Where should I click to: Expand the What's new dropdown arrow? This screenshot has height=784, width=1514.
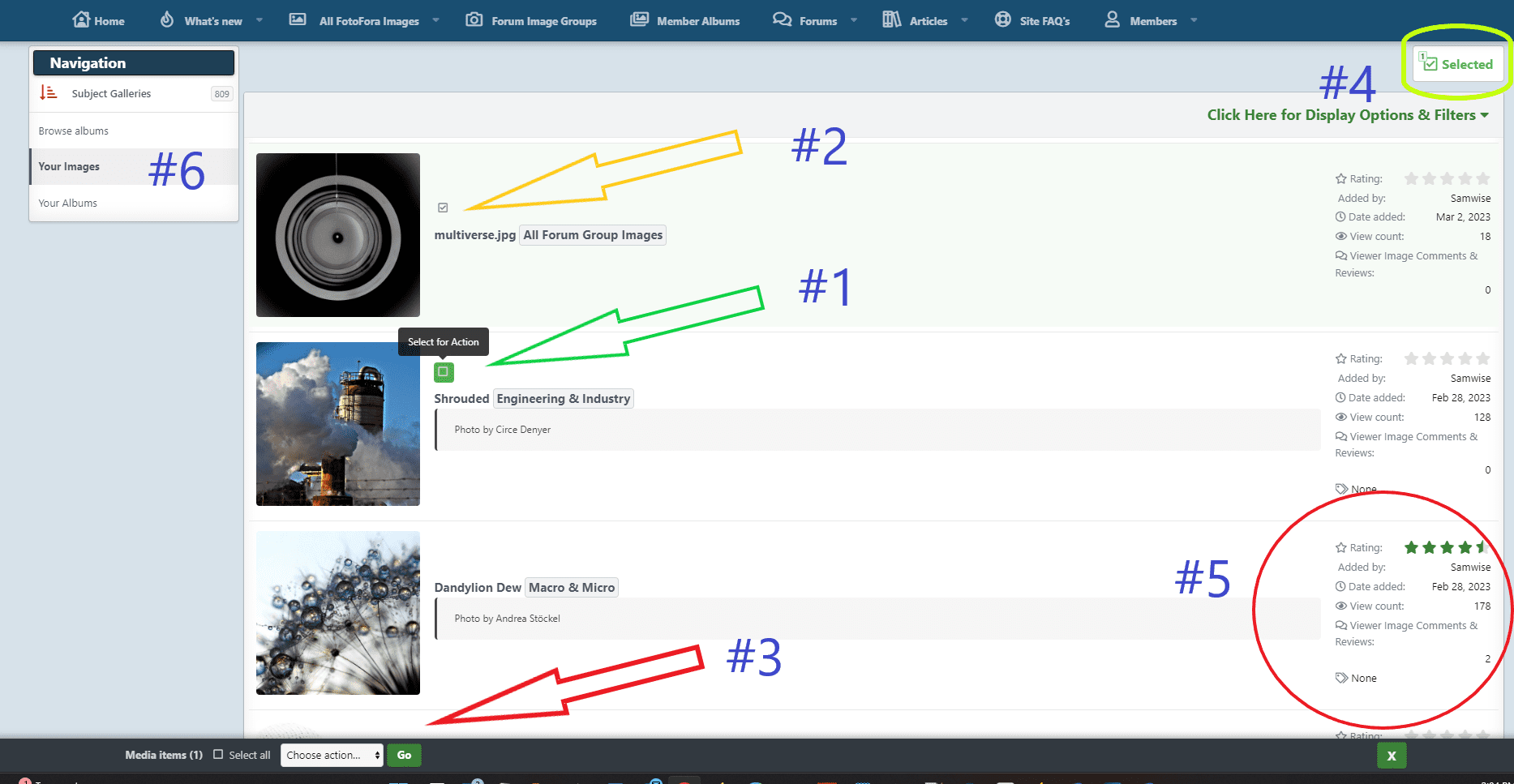pos(259,20)
